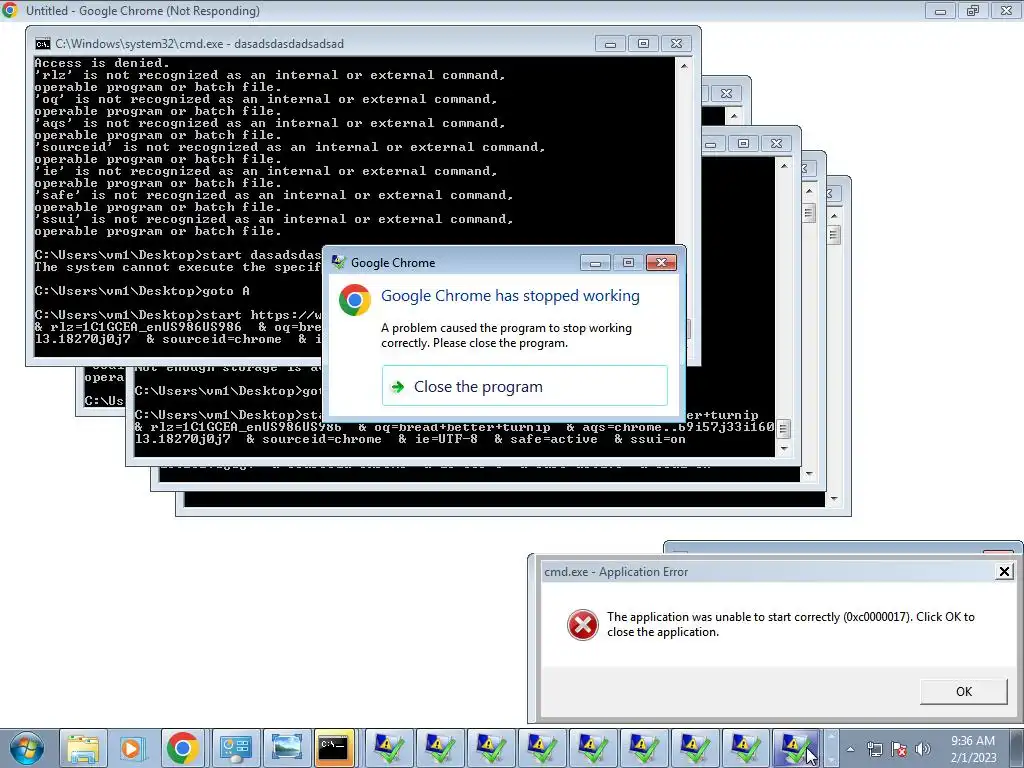This screenshot has width=1024, height=768.
Task: Click the Chrome icon in Untitled window title
Action: click(x=10, y=10)
